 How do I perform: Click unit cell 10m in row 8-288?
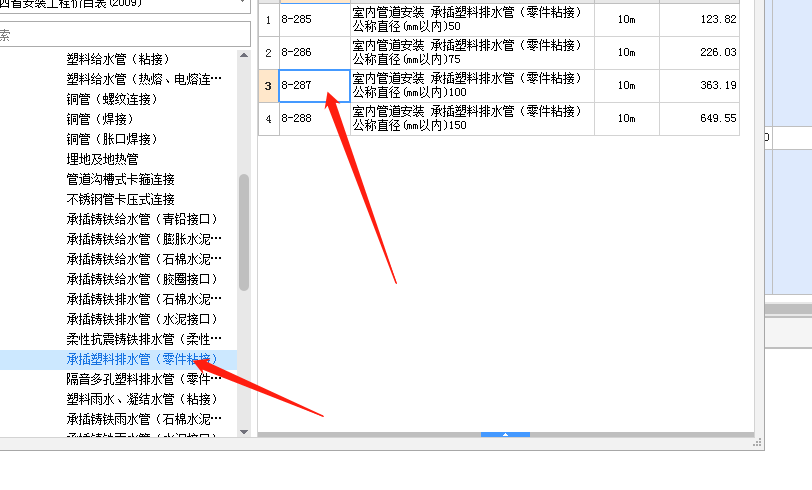point(627,119)
